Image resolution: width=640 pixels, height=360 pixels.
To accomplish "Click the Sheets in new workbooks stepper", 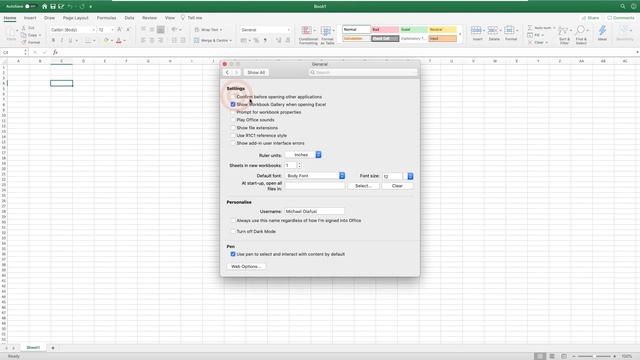I will point(300,165).
